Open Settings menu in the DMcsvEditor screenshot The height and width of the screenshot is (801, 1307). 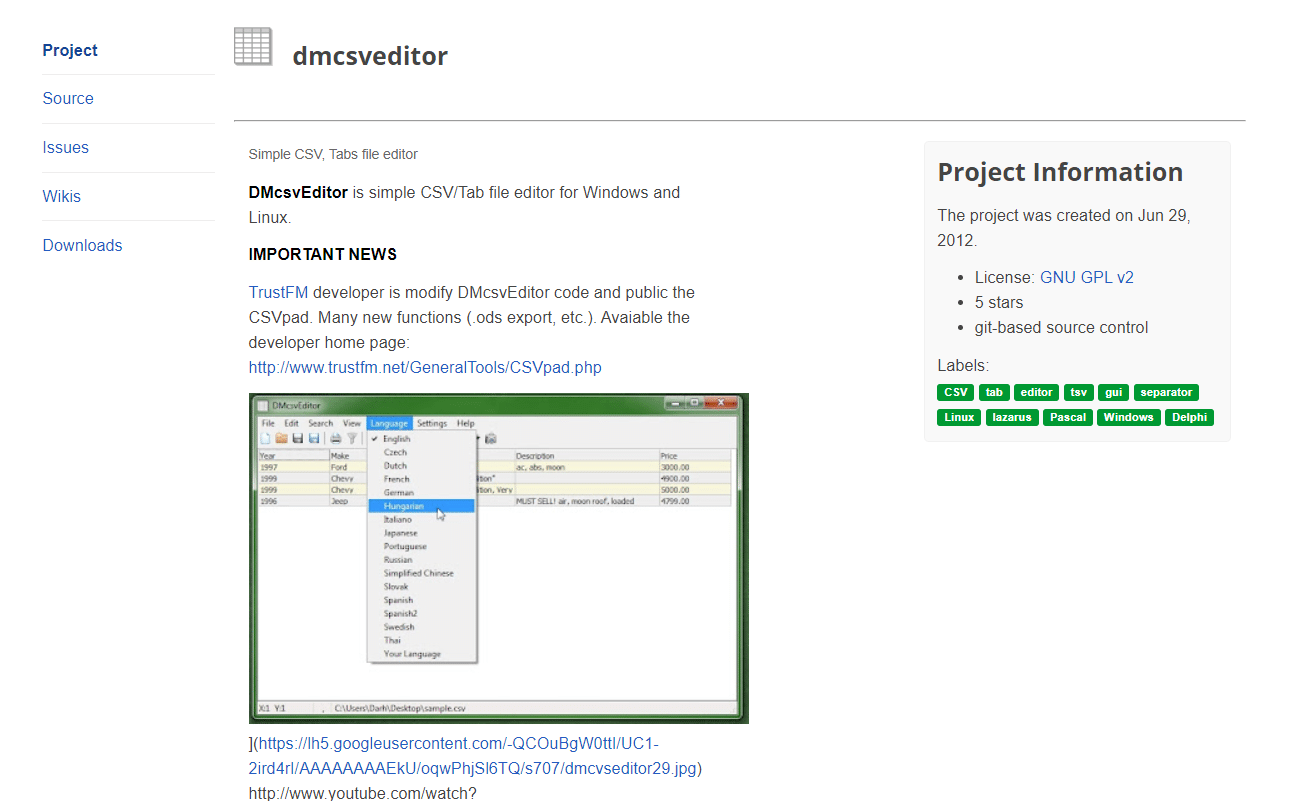(x=432, y=423)
